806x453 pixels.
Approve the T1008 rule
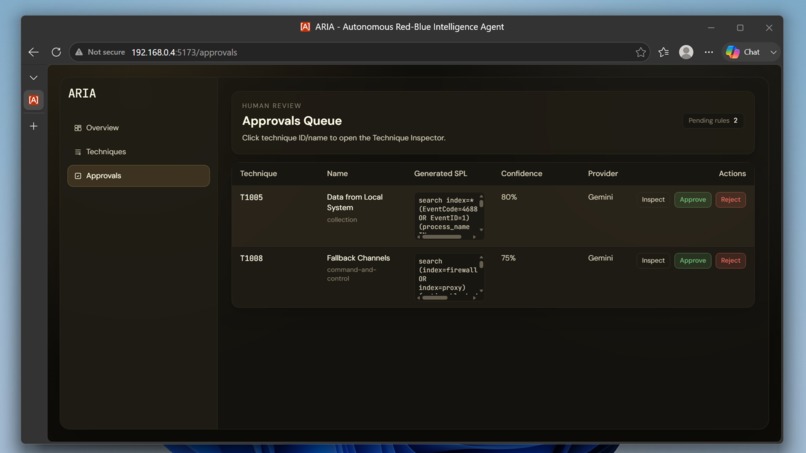coord(692,261)
